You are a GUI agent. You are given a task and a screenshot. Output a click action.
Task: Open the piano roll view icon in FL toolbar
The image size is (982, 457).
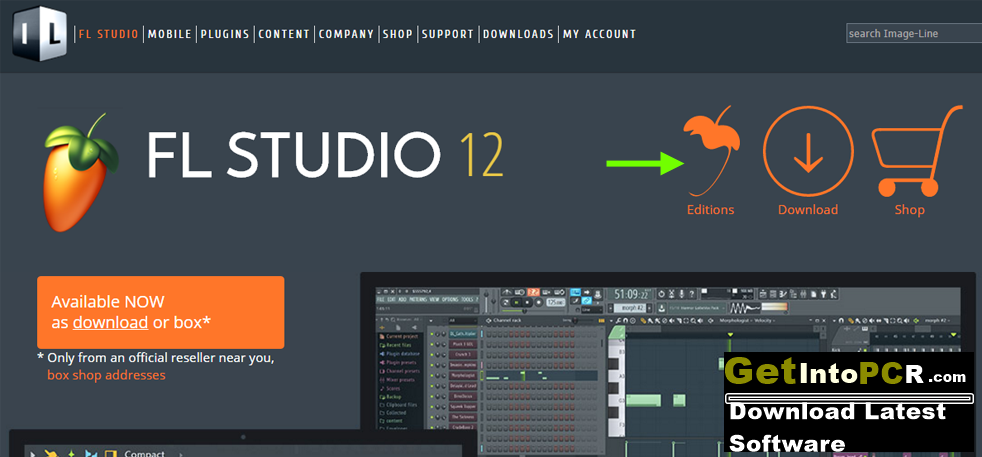(783, 294)
